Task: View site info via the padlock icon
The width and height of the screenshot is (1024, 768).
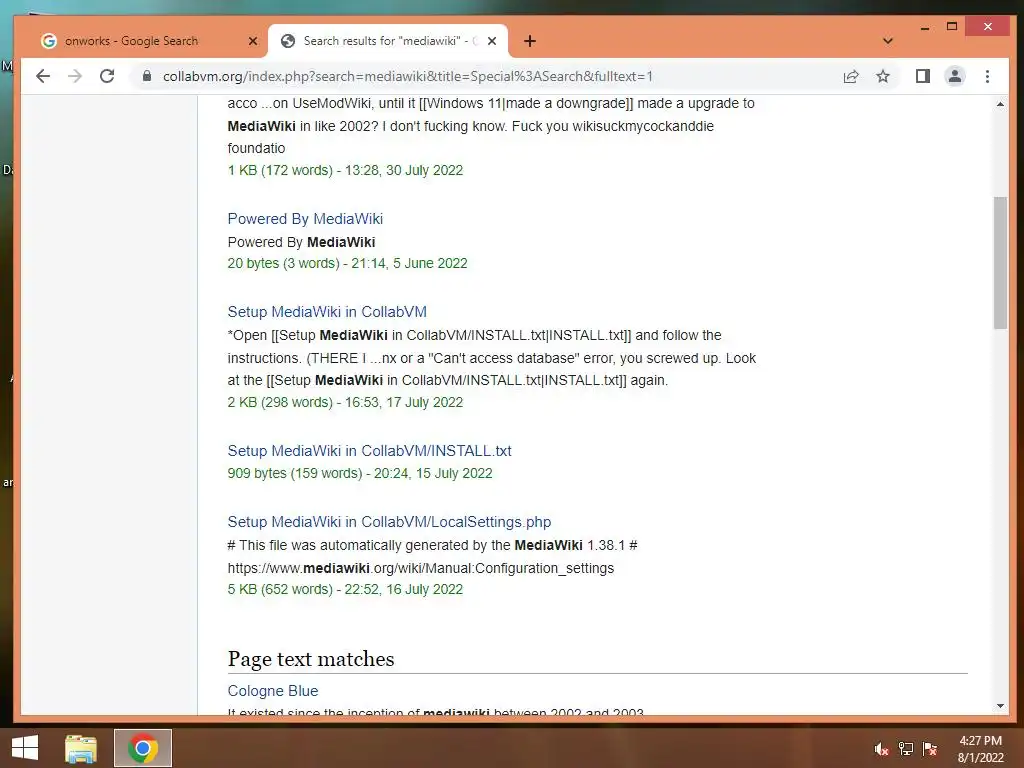Action: pos(147,76)
